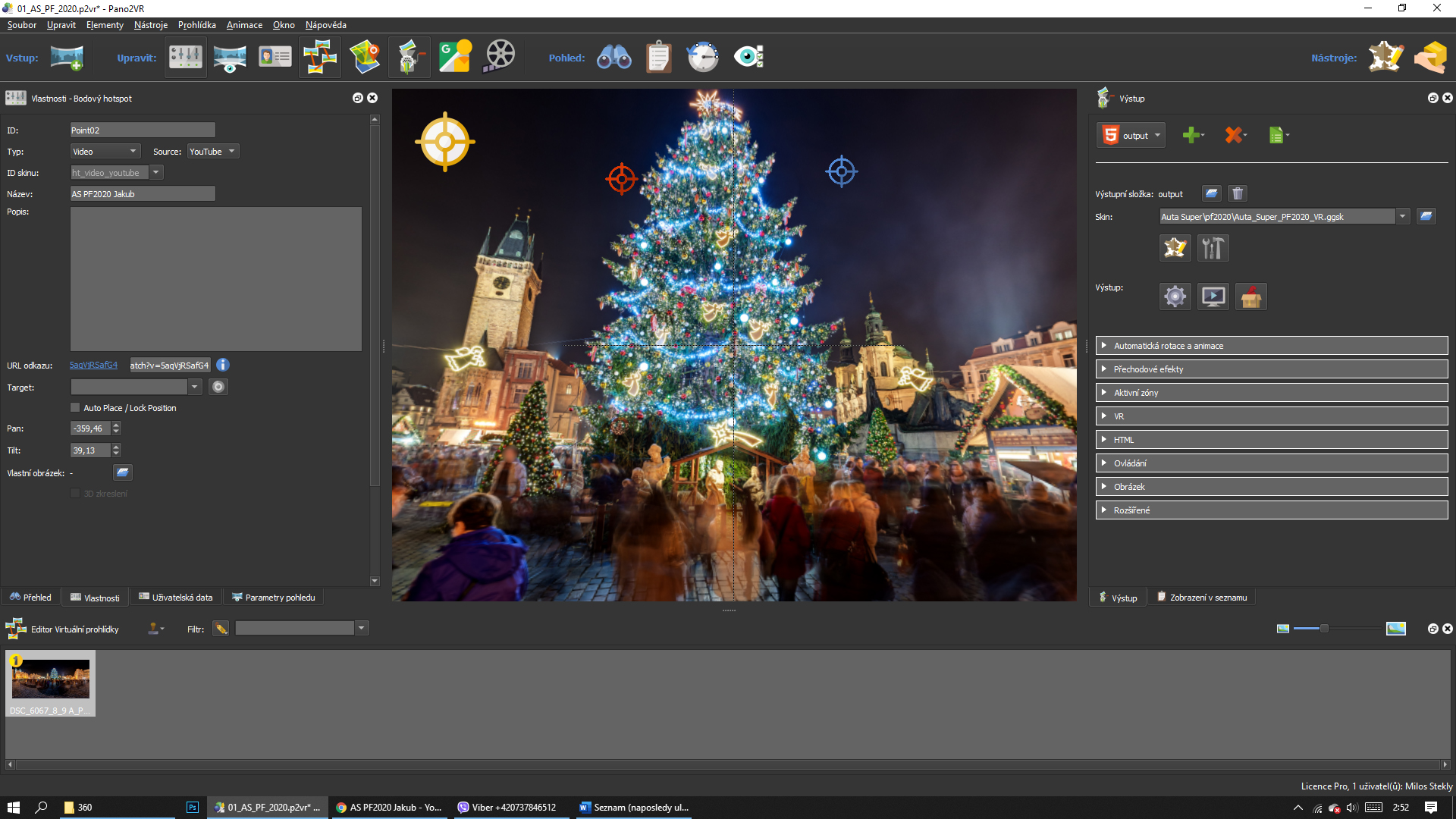Expand the HTML section
Image resolution: width=1456 pixels, height=819 pixels.
pyautogui.click(x=1271, y=440)
